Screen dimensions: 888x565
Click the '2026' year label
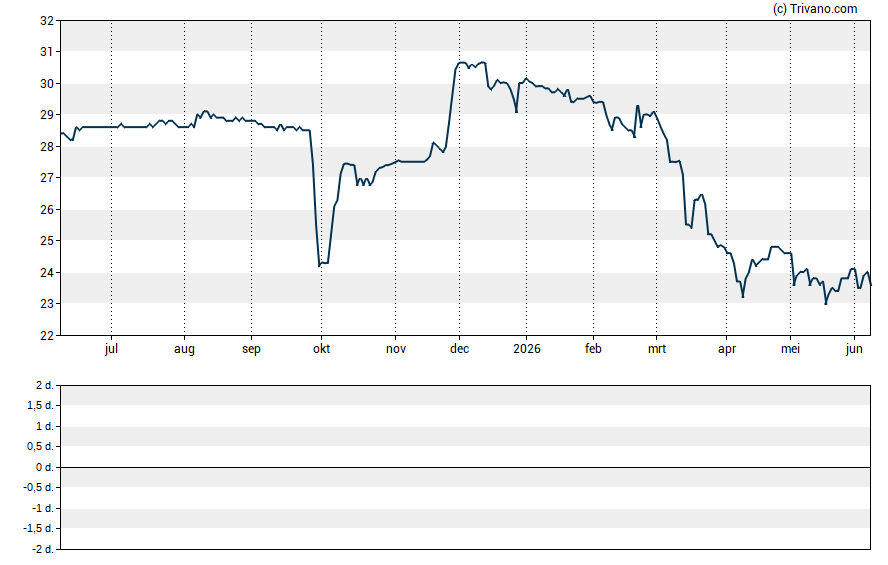[x=527, y=349]
